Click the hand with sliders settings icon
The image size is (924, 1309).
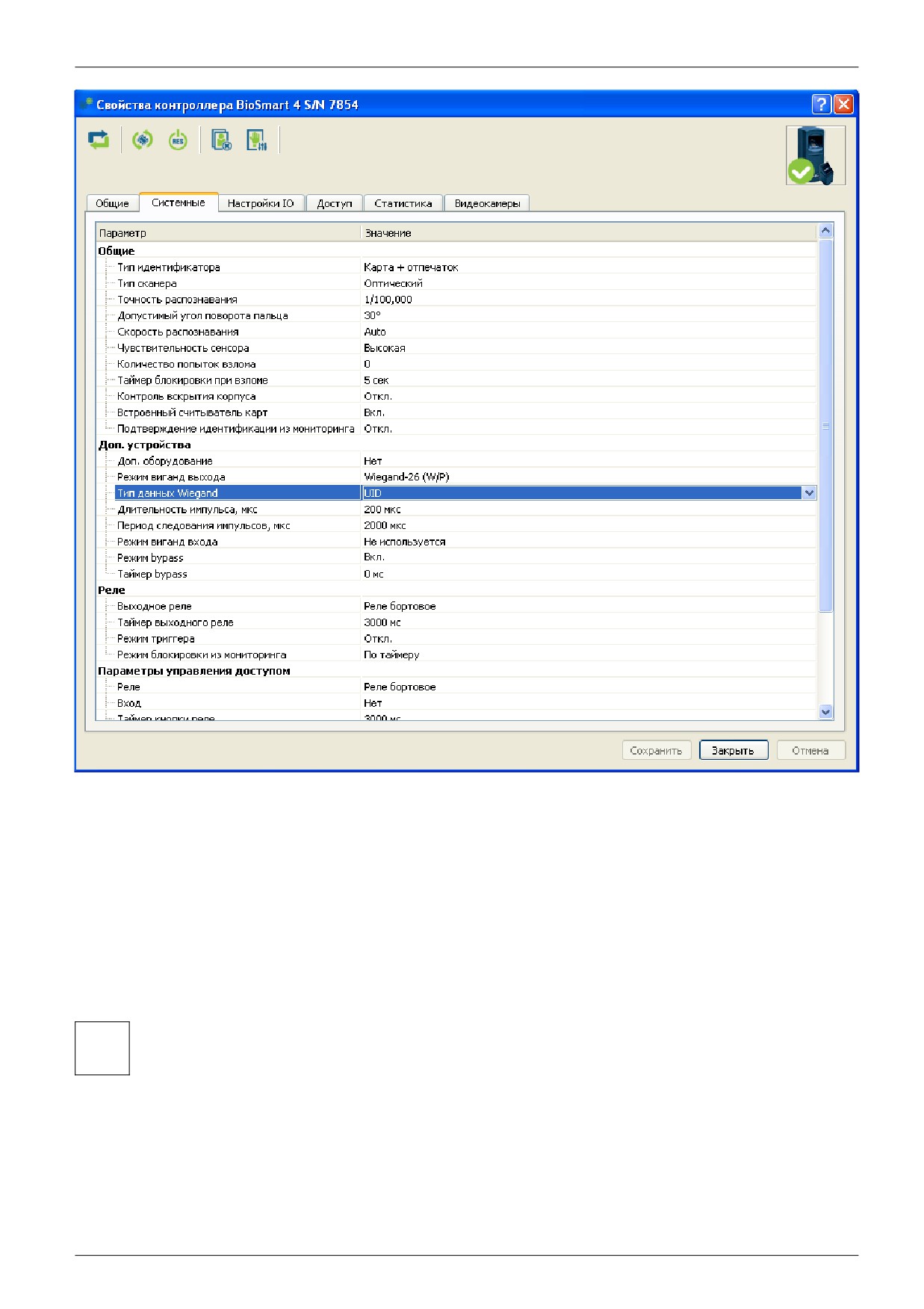click(257, 140)
